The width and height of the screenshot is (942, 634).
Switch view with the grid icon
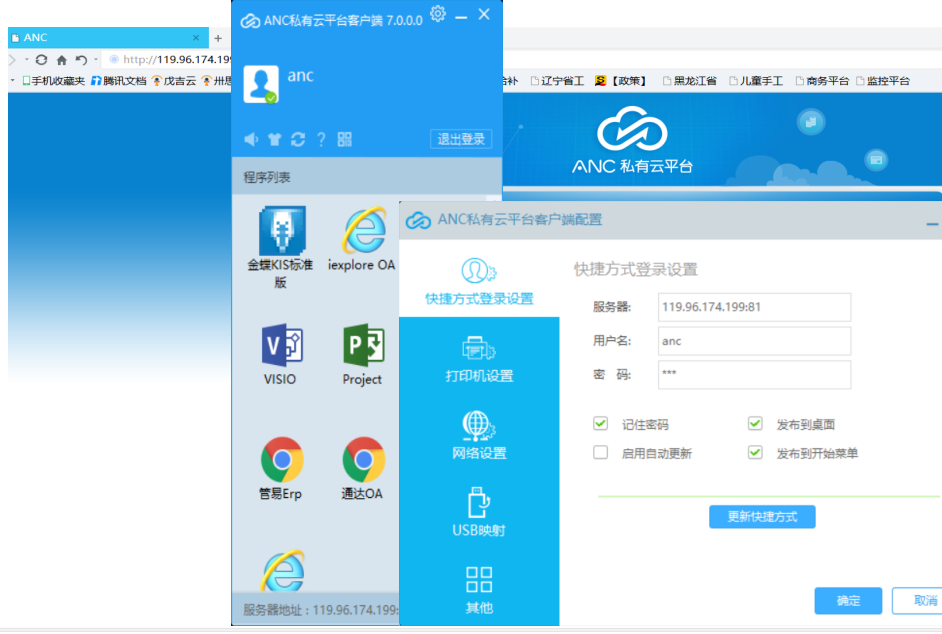coord(345,139)
